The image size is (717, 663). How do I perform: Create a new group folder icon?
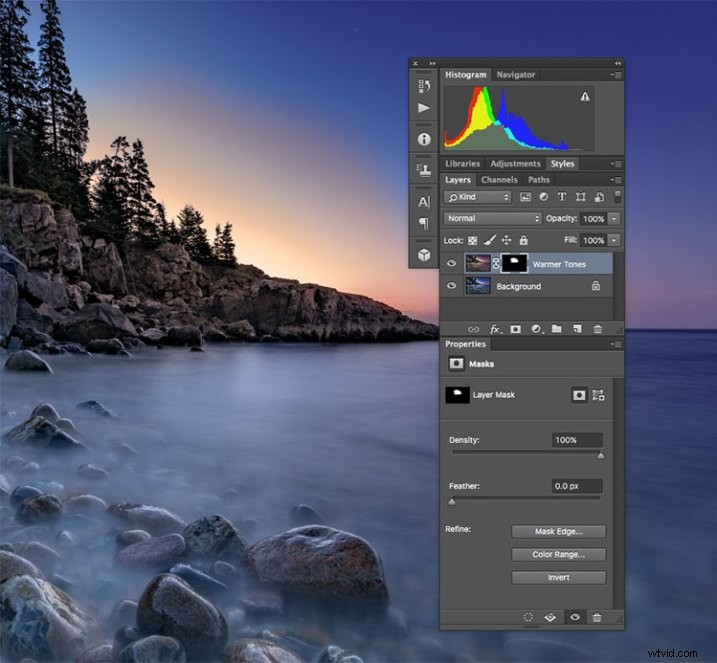tap(556, 328)
